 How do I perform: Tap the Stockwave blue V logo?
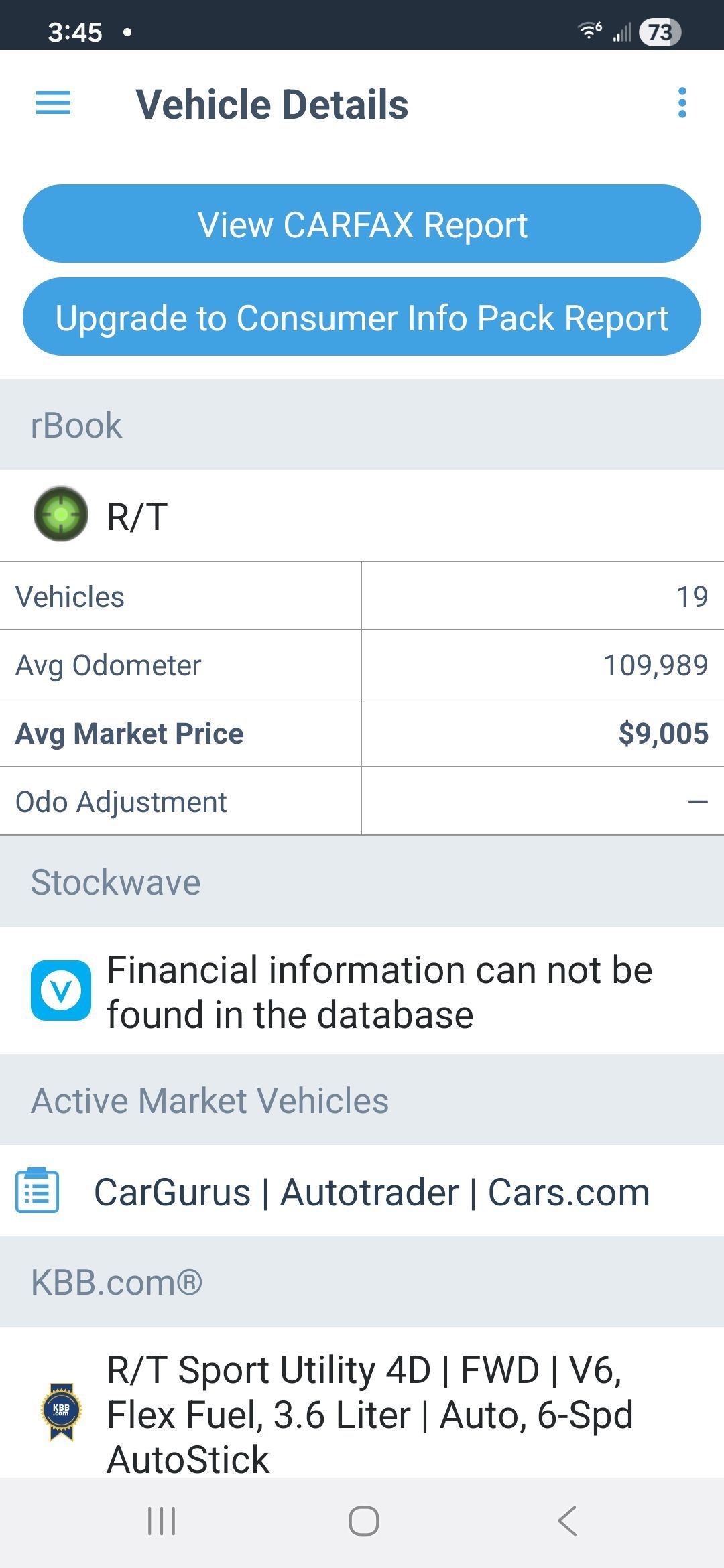click(x=61, y=990)
